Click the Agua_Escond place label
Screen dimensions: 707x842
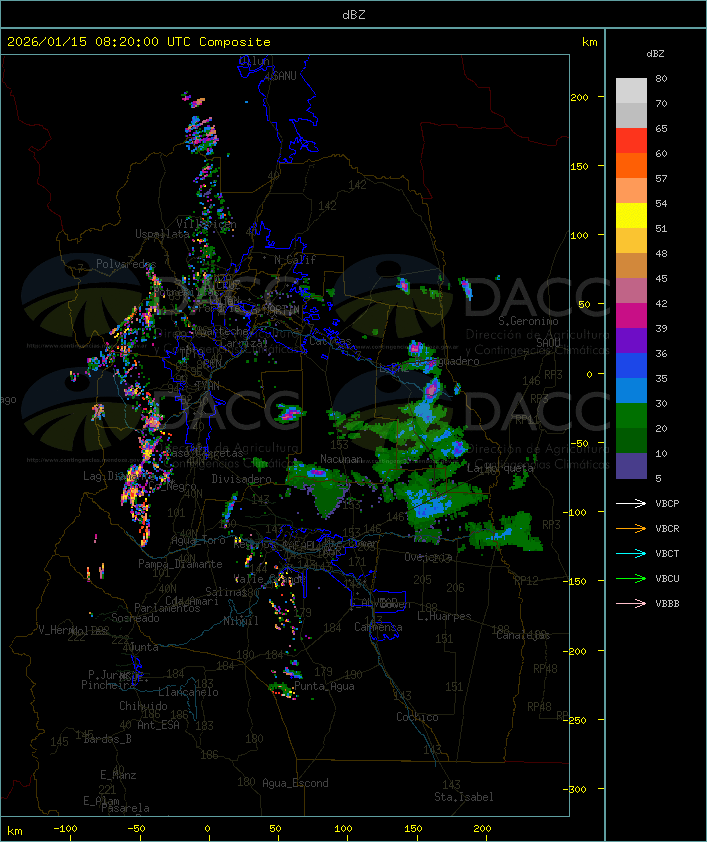[x=295, y=783]
